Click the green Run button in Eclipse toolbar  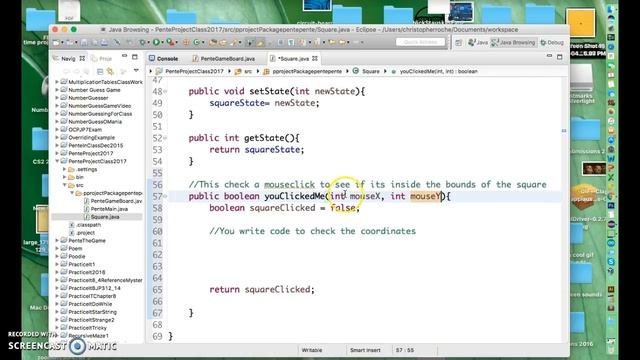click(x=156, y=42)
